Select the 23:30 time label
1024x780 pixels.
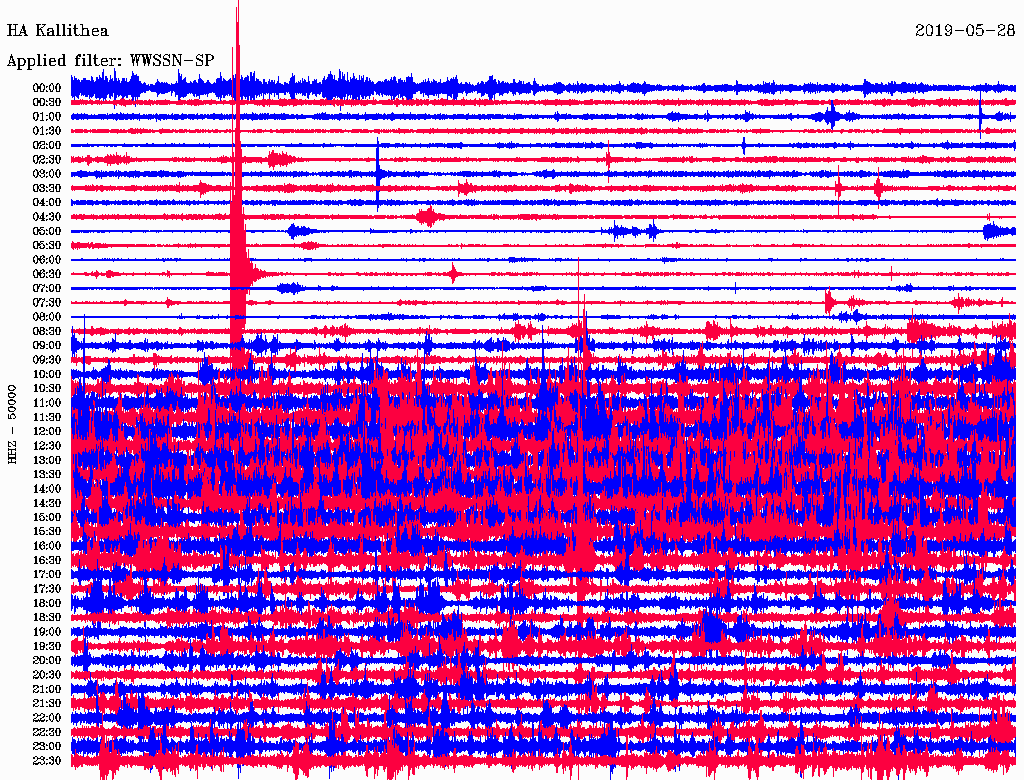(47, 761)
